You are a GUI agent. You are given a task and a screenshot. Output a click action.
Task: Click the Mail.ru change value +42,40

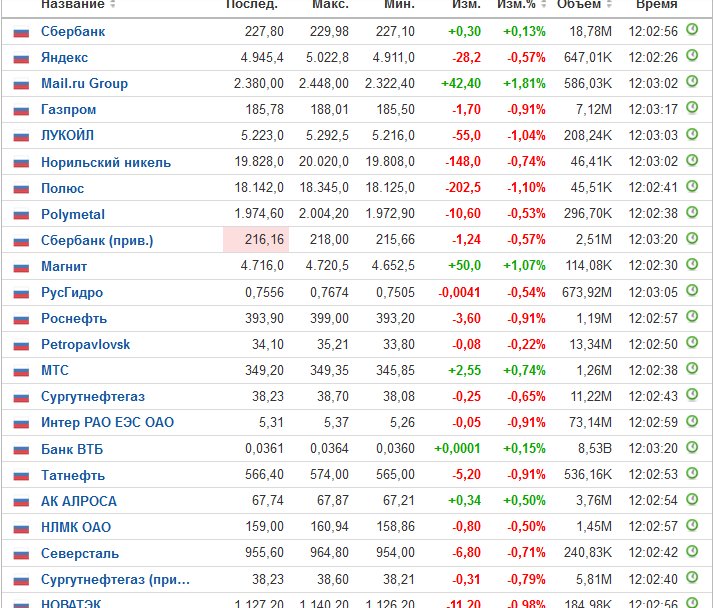pyautogui.click(x=461, y=83)
